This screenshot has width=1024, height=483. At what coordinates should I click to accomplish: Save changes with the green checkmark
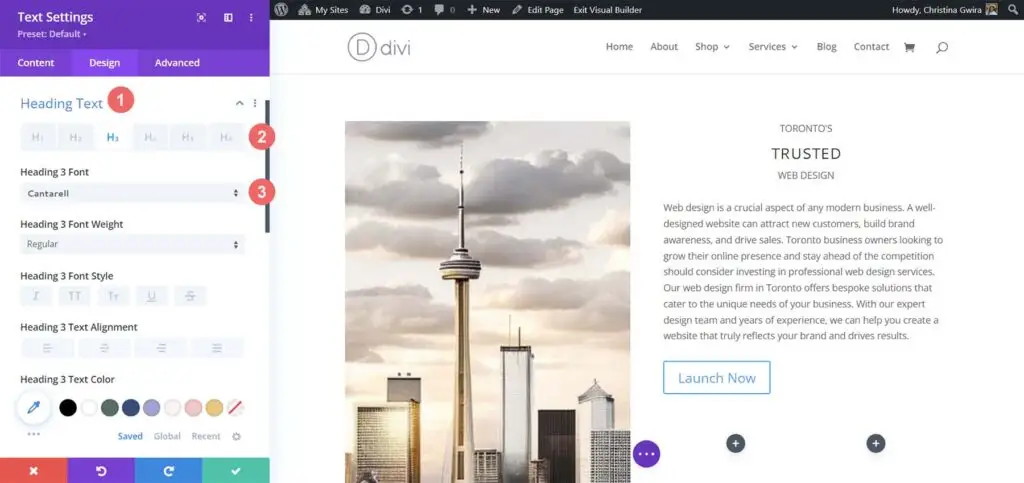[236, 471]
